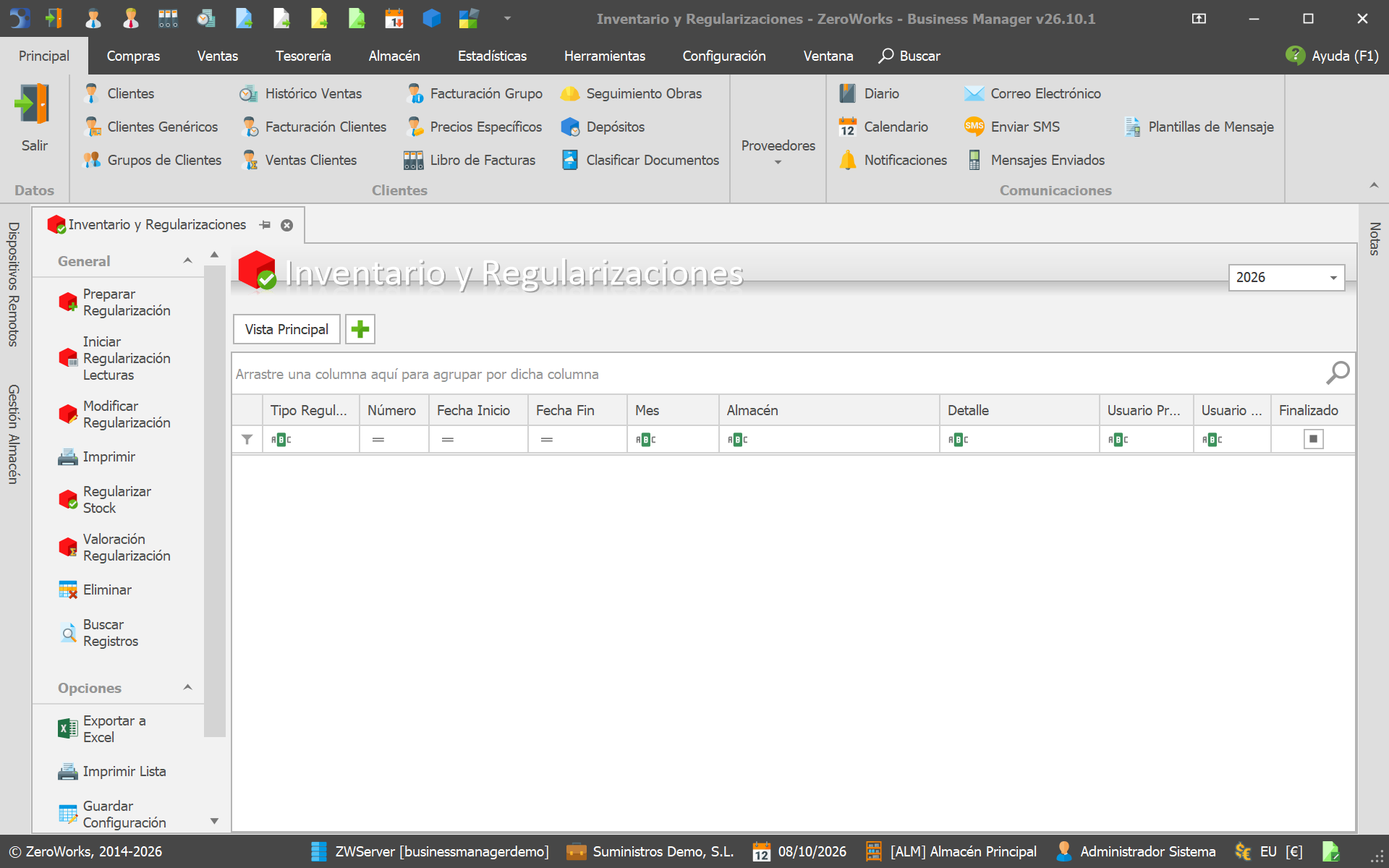Image resolution: width=1389 pixels, height=868 pixels.
Task: Click the Imprimir printer icon
Action: (x=68, y=457)
